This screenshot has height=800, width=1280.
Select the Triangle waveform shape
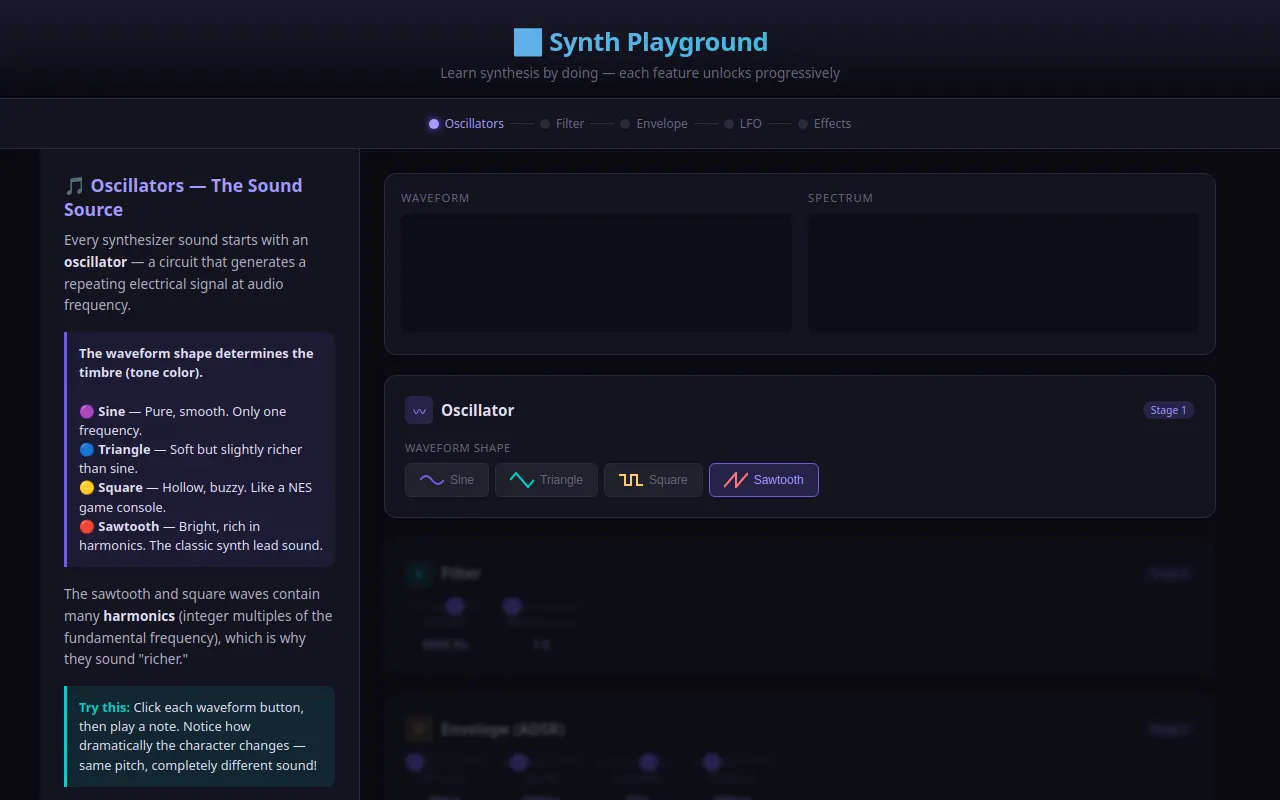tap(546, 480)
